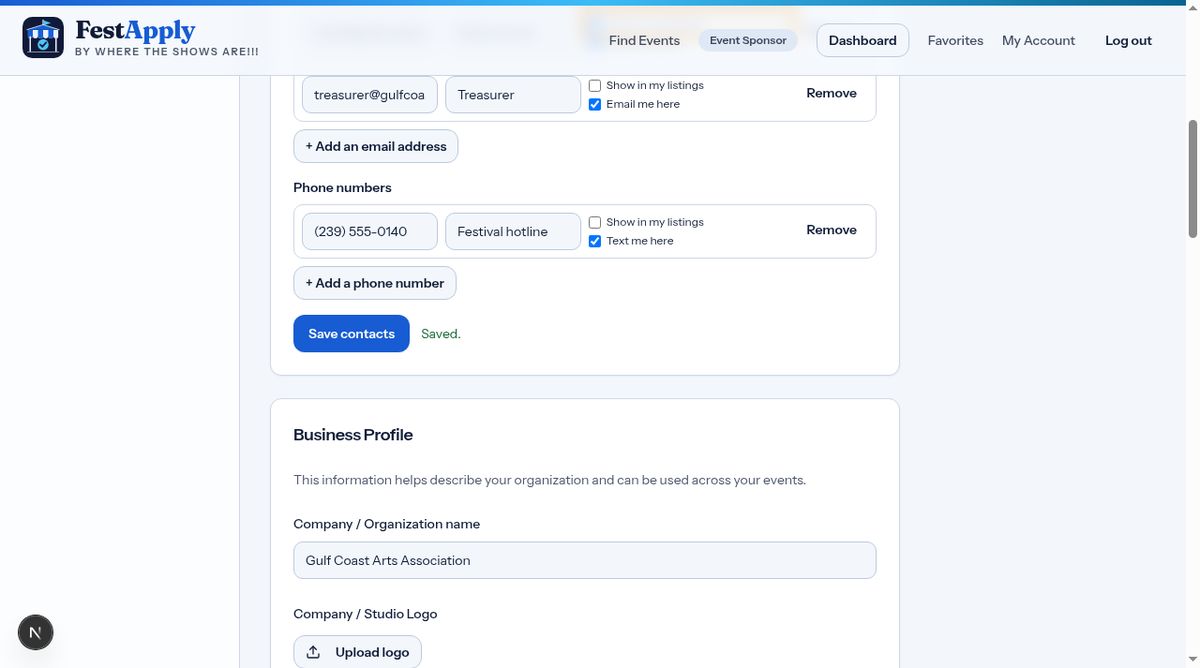Click the page vertical scrollbar

click(1192, 180)
